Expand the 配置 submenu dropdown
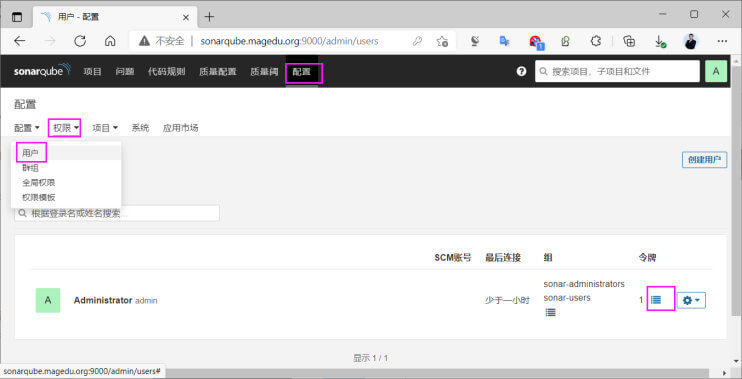 [x=27, y=128]
